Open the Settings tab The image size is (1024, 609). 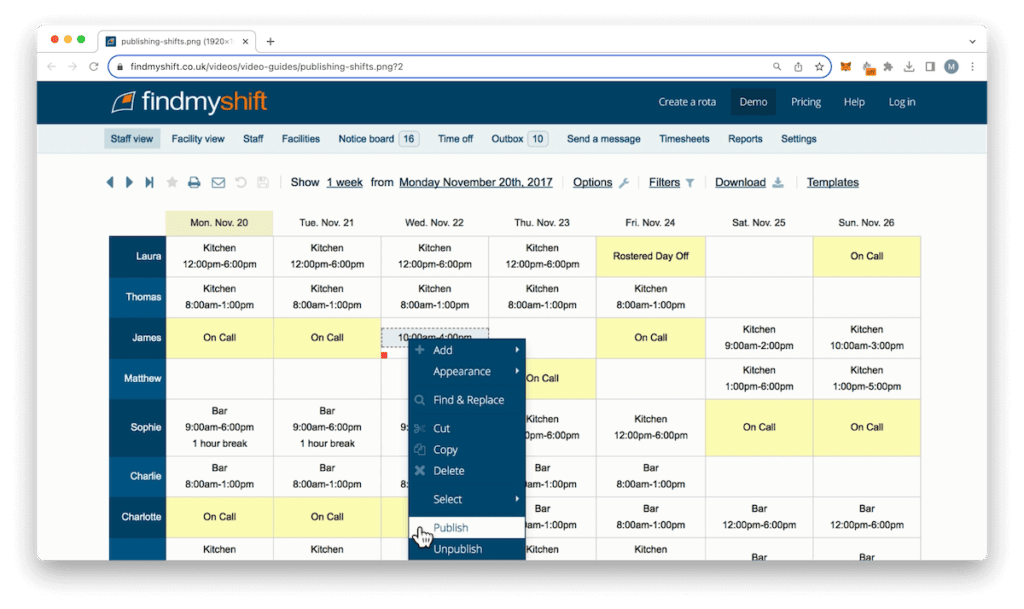click(799, 138)
